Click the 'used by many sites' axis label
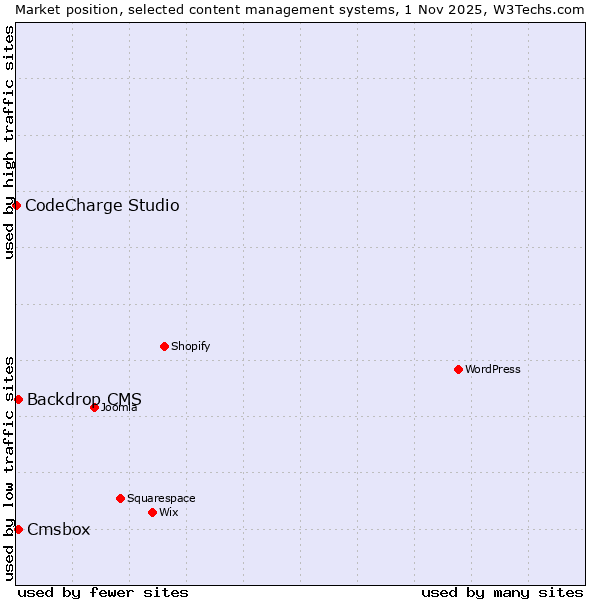The image size is (600, 600). pos(502,592)
